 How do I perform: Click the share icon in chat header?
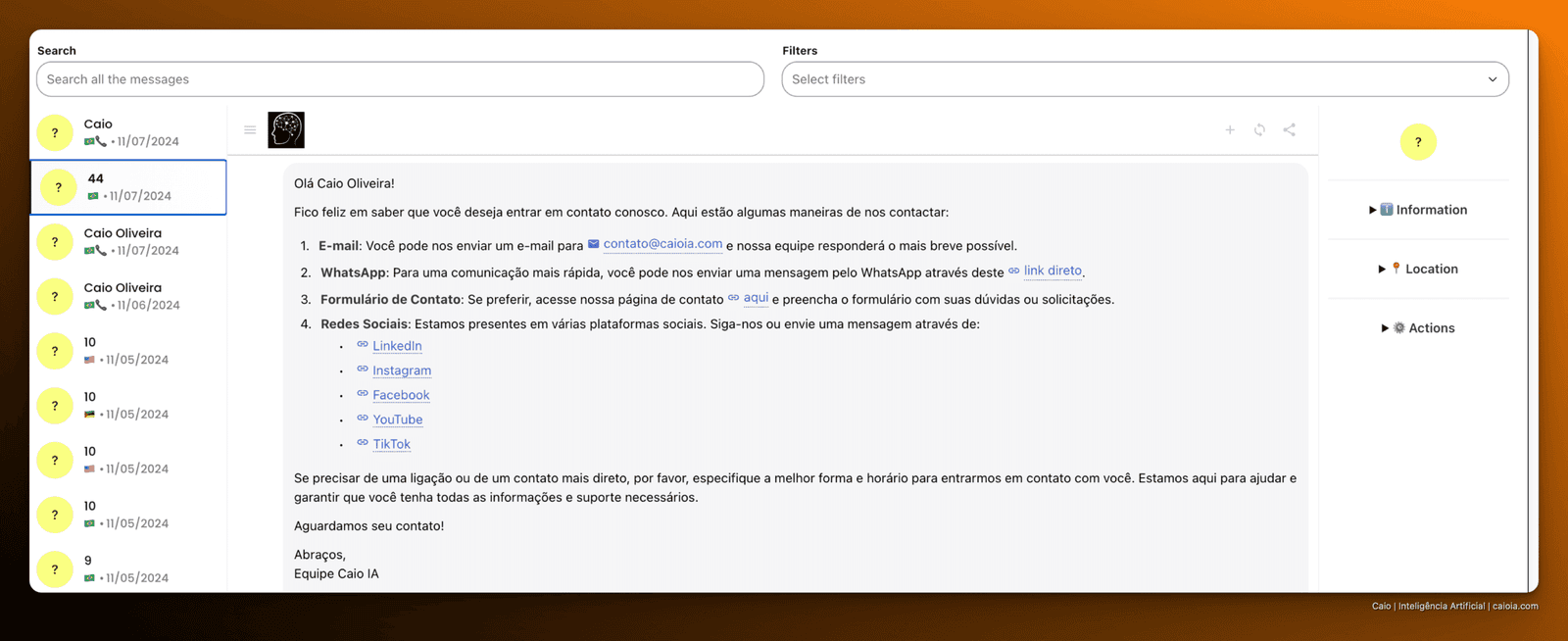tap(1290, 129)
